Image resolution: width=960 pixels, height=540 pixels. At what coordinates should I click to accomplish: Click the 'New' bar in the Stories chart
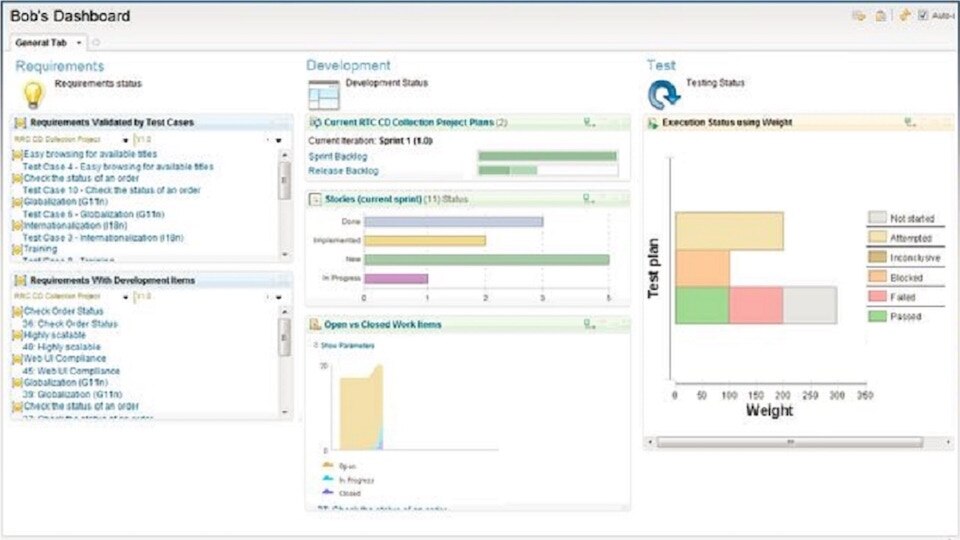pyautogui.click(x=487, y=260)
